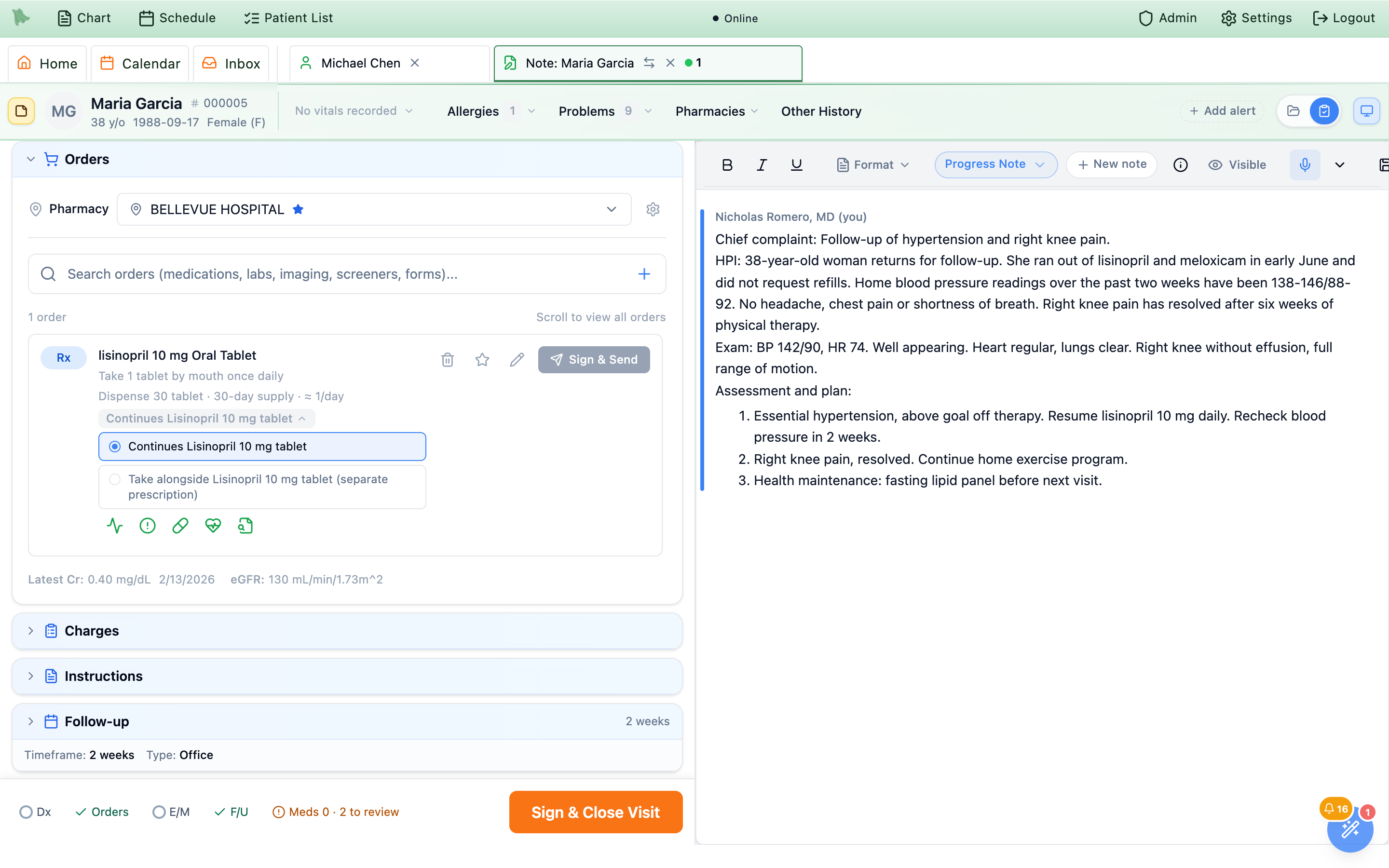Edit lisinopril order with pencil icon
This screenshot has height=868, width=1389.
pyautogui.click(x=517, y=359)
